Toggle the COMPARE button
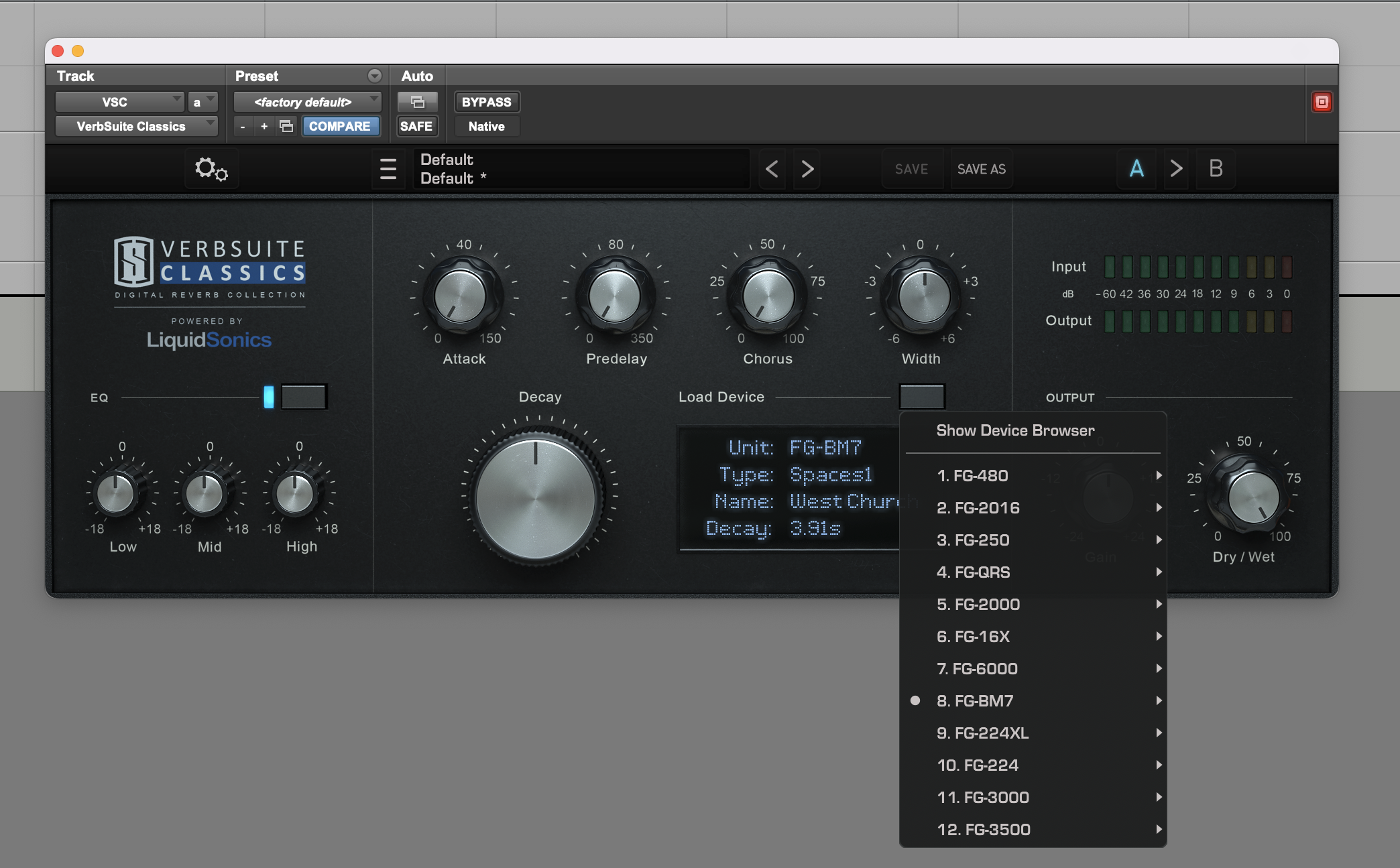Viewport: 1400px width, 868px height. (340, 126)
